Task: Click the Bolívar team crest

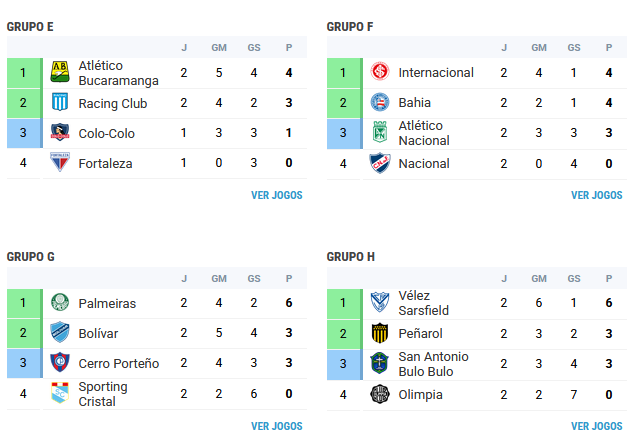Action: click(60, 332)
